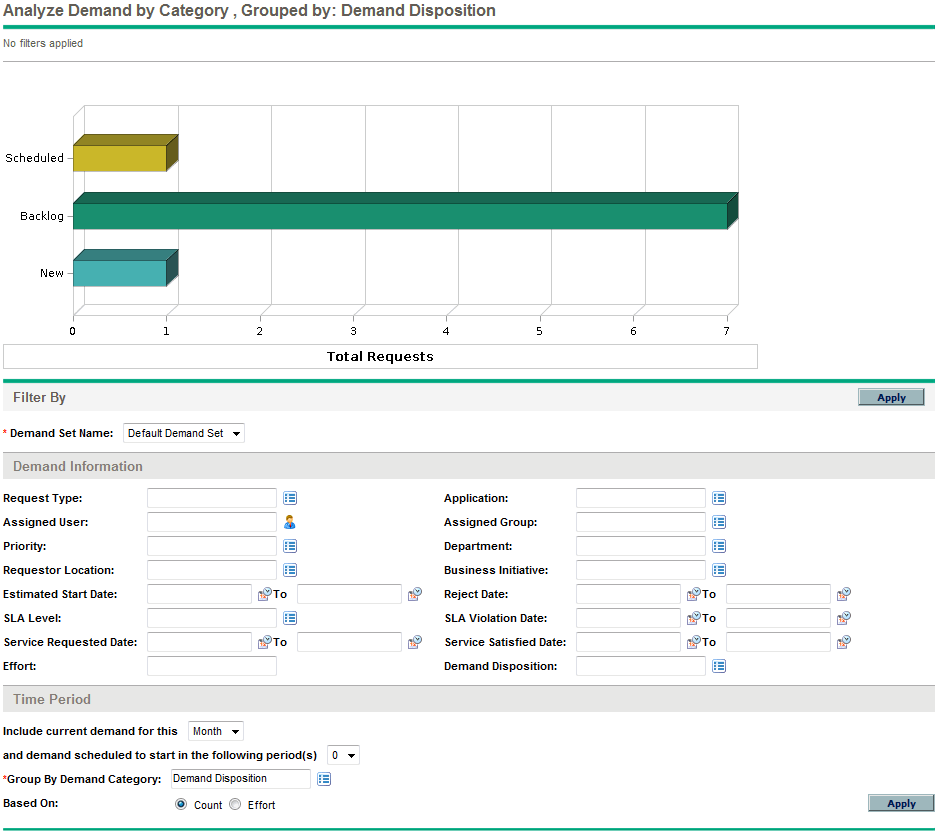Viewport: 939px width, 832px height.
Task: Select the Effort radio button
Action: click(235, 804)
